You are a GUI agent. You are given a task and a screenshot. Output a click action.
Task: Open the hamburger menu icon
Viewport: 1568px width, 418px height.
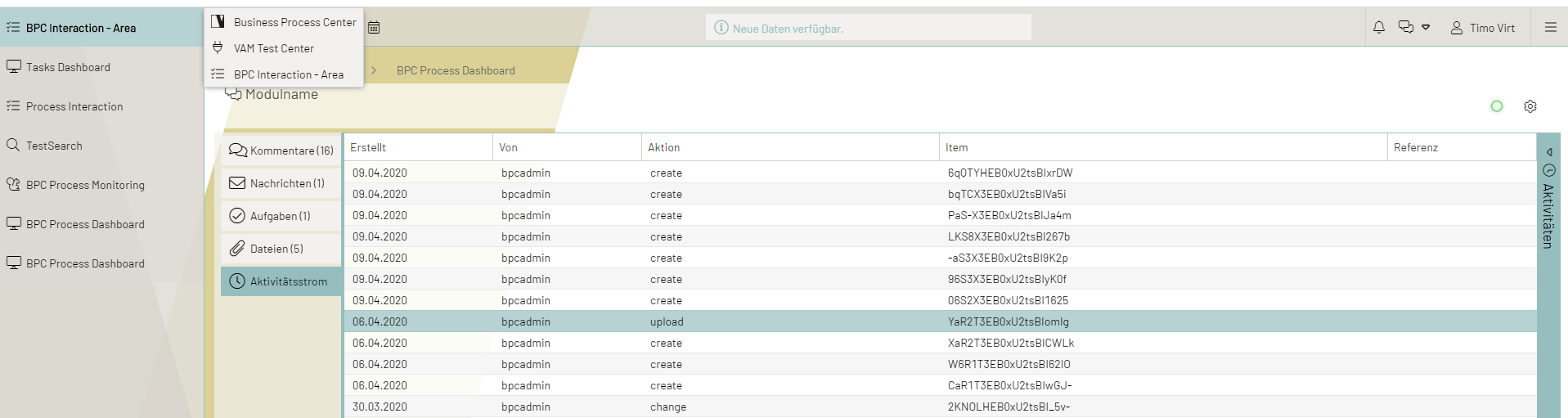(1550, 27)
